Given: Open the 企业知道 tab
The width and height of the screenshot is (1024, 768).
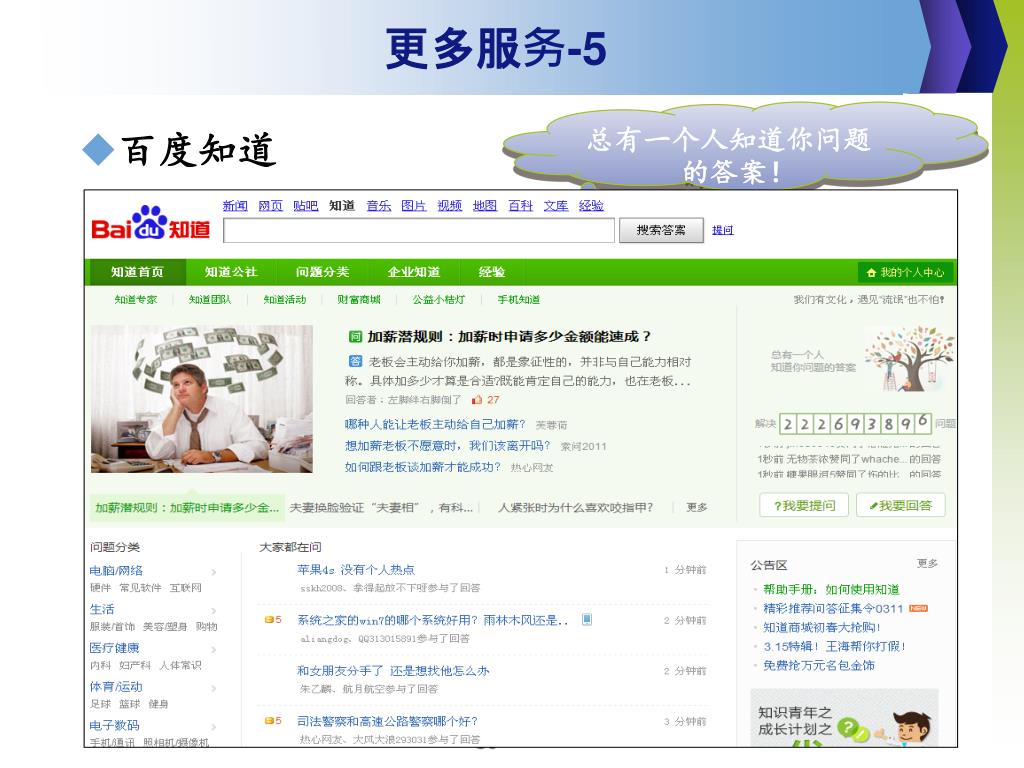Looking at the screenshot, I should [x=413, y=272].
